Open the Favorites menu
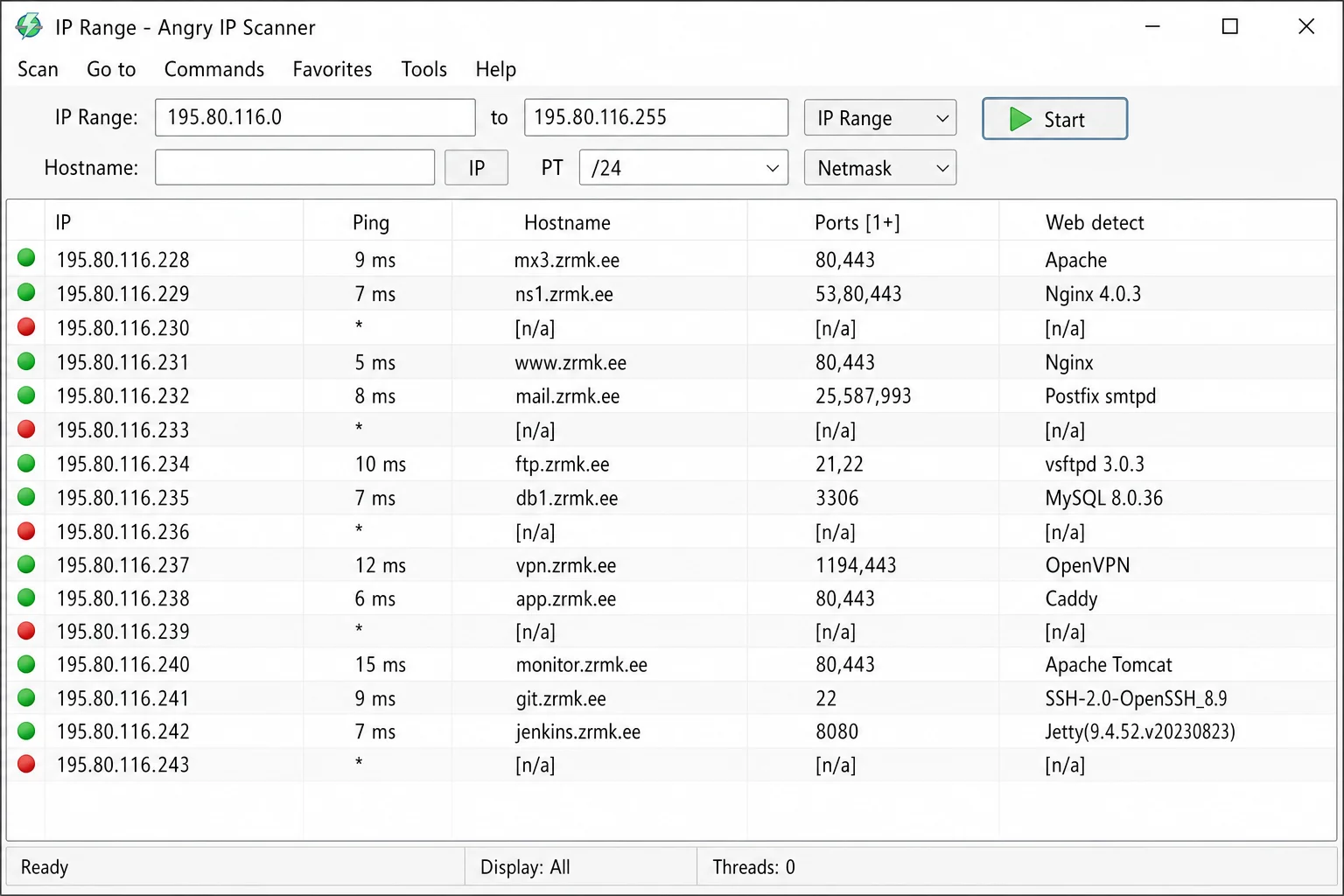Viewport: 1344px width, 896px height. [332, 69]
